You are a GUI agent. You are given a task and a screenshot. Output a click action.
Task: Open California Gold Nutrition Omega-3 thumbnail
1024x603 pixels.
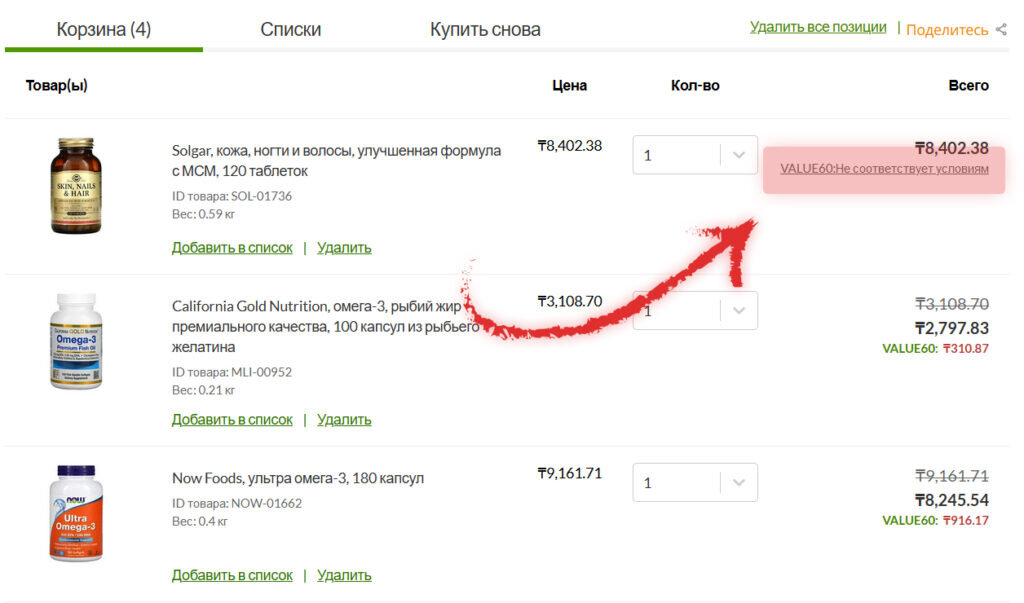tap(76, 342)
